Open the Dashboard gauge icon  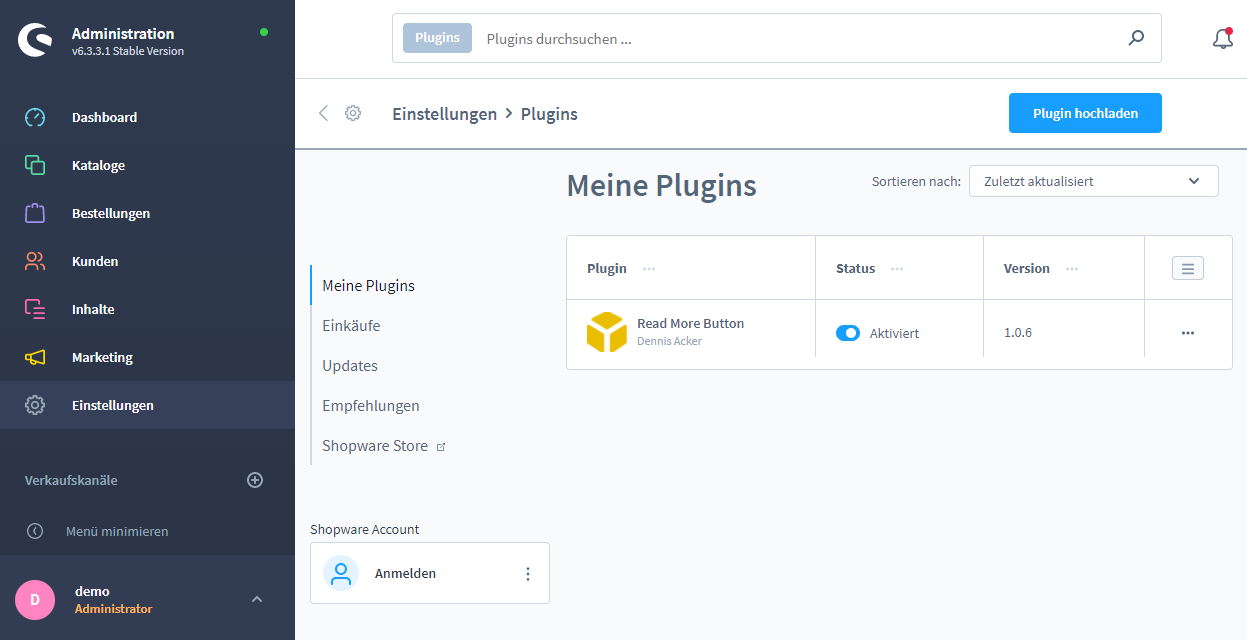pos(35,117)
